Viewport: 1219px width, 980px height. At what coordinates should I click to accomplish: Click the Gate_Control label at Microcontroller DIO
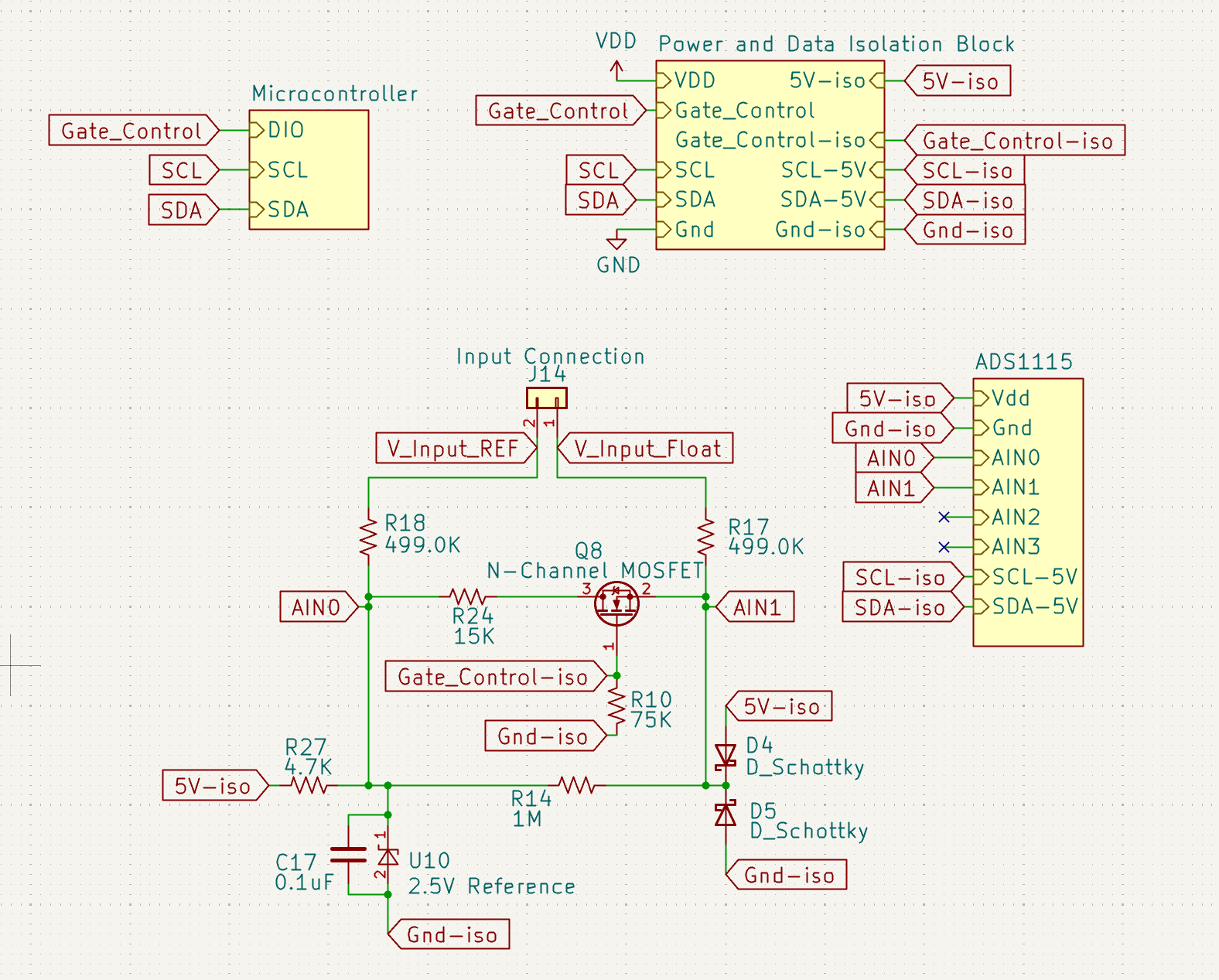tap(134, 130)
